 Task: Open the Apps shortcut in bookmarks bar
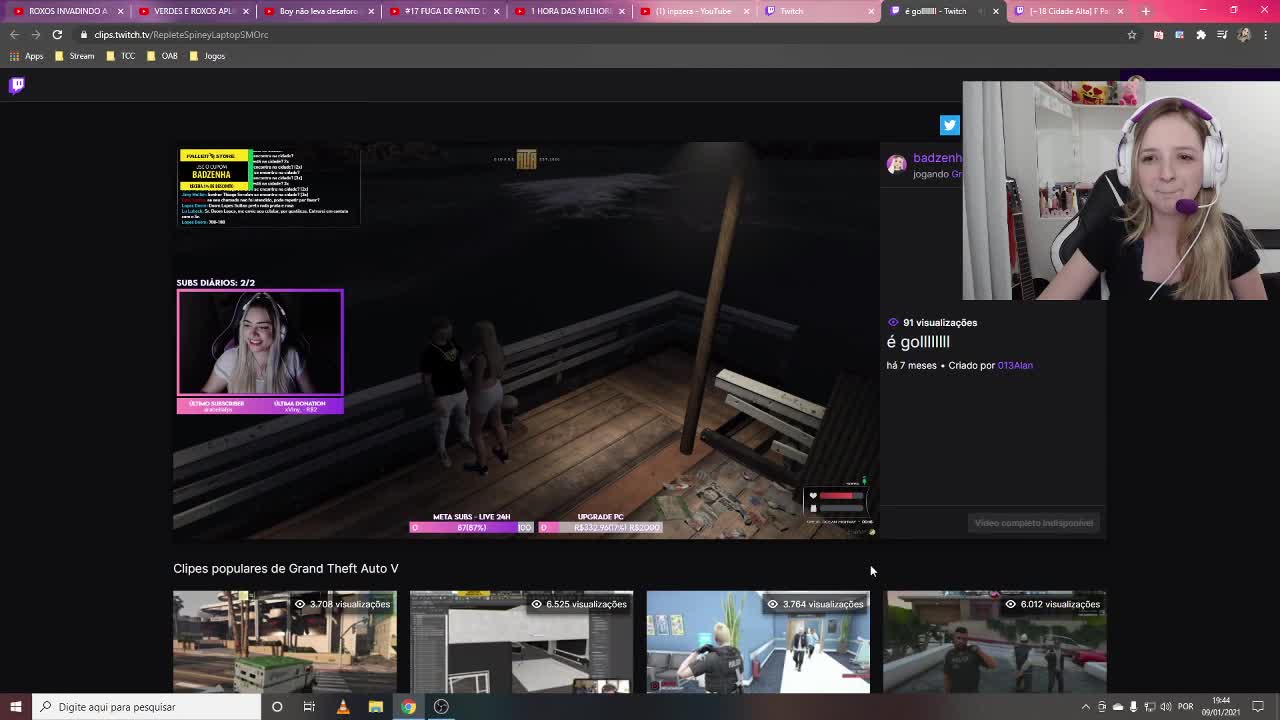(27, 56)
